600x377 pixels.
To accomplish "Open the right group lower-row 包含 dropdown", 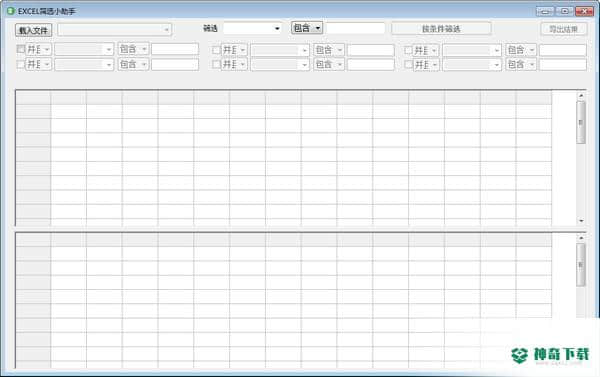I will 521,64.
